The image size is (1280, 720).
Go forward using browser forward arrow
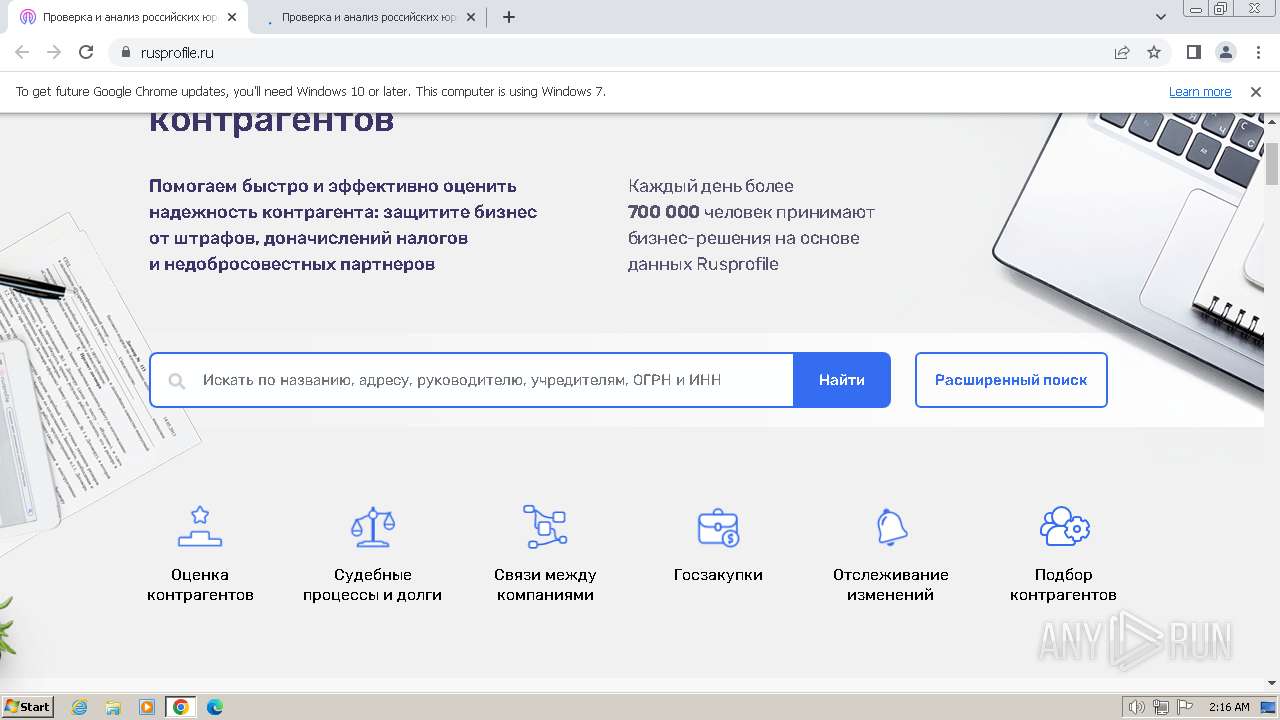pos(54,52)
